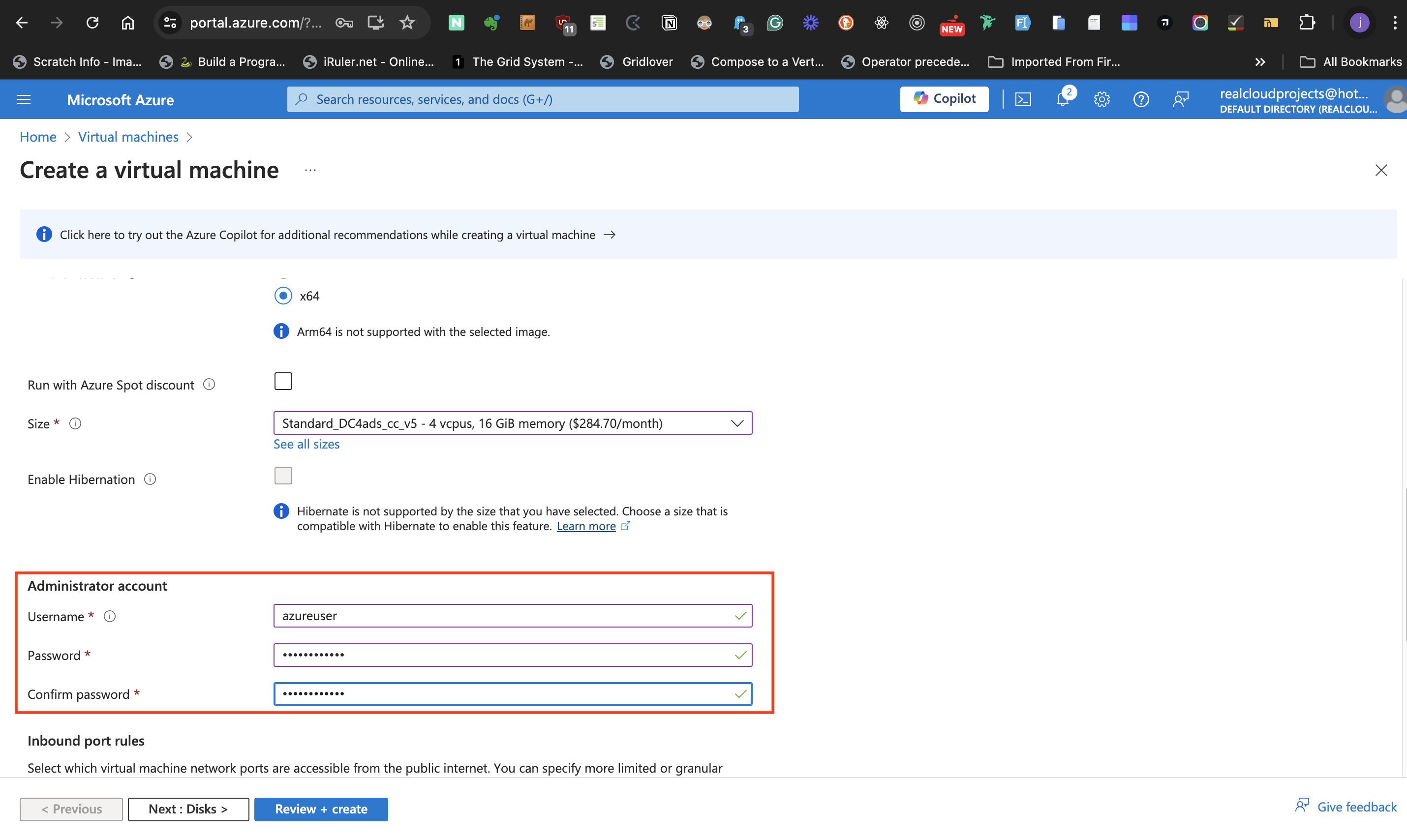The height and width of the screenshot is (840, 1407).
Task: Enable the Hibernation checkbox
Action: click(x=283, y=476)
